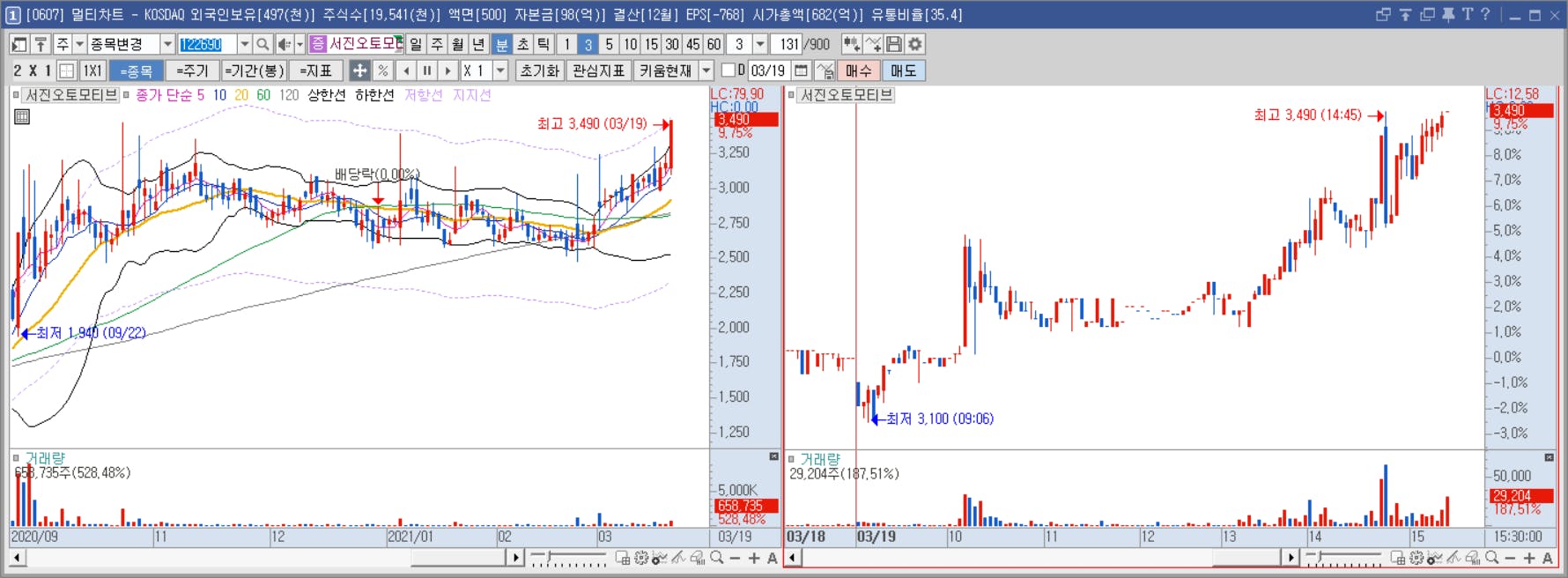Image resolution: width=1568 pixels, height=578 pixels.
Task: Click the right chart gear settings icon
Action: click(1416, 558)
